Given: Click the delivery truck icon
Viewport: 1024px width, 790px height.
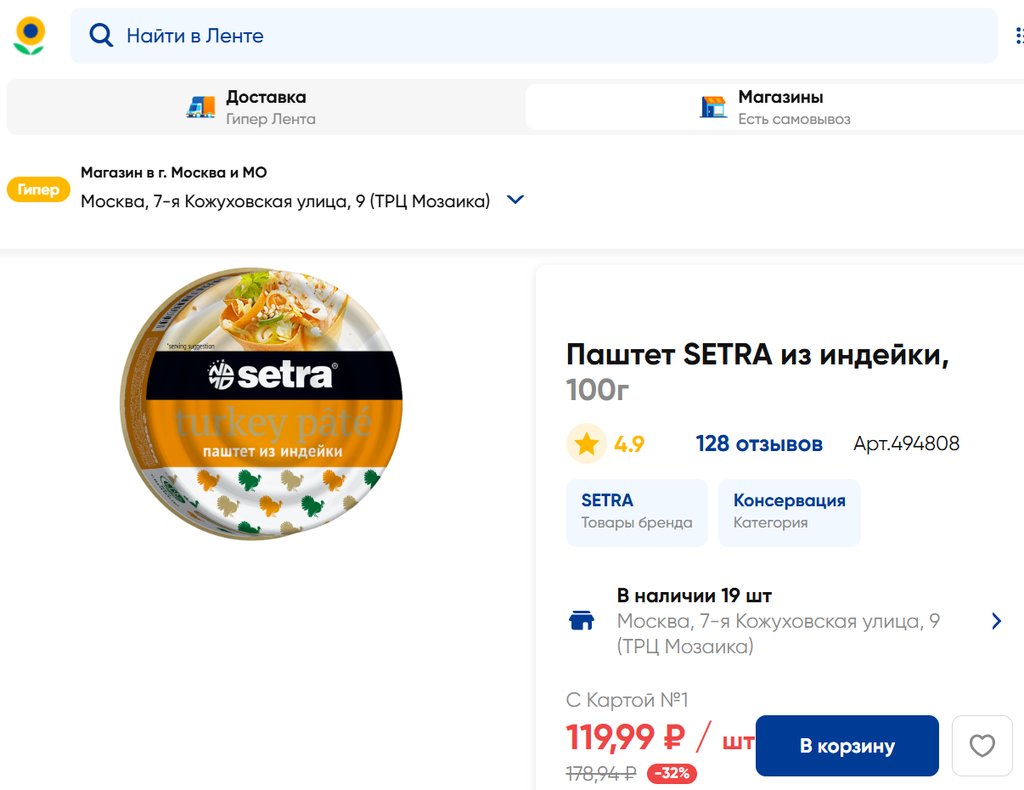Looking at the screenshot, I should pos(201,107).
